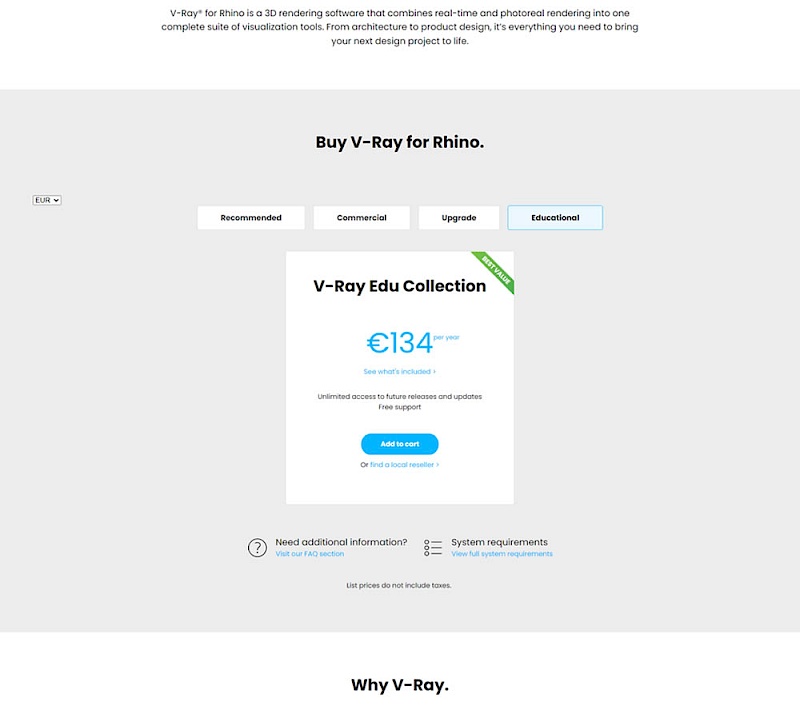Open the EUR currency dropdown
The image size is (800, 722).
click(47, 200)
